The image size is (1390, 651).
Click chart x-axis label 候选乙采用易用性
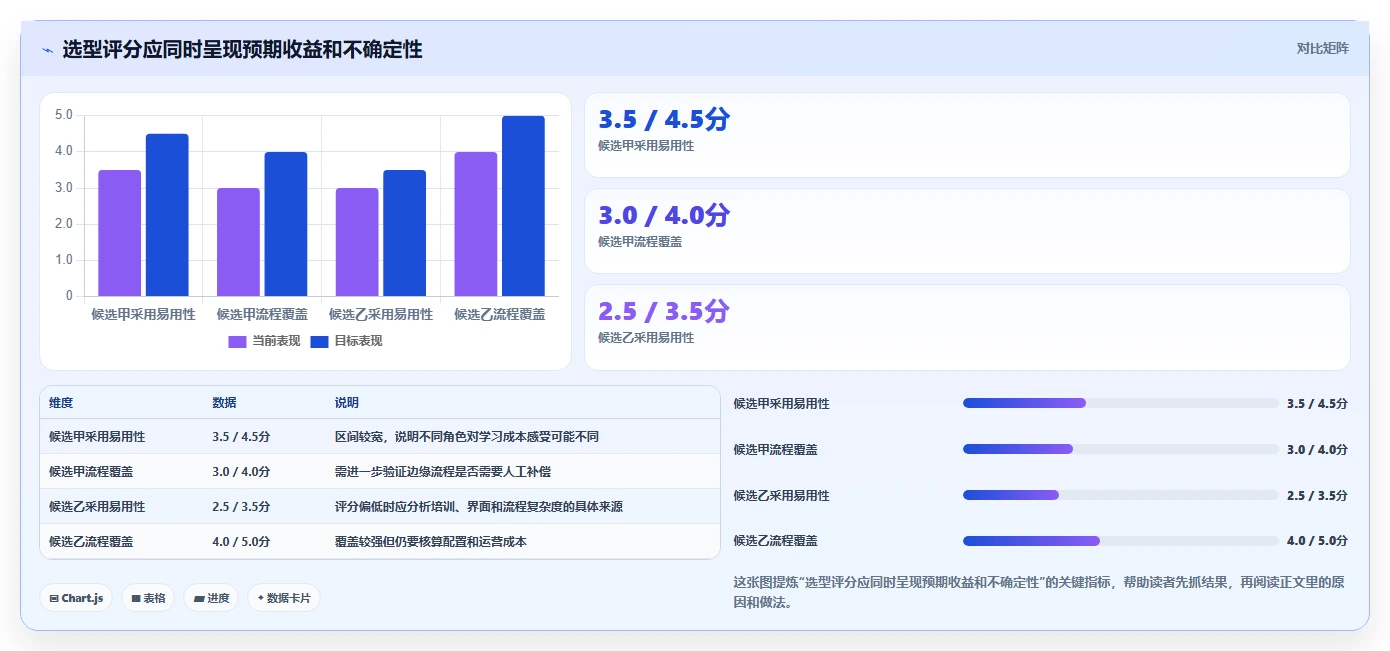(x=381, y=314)
